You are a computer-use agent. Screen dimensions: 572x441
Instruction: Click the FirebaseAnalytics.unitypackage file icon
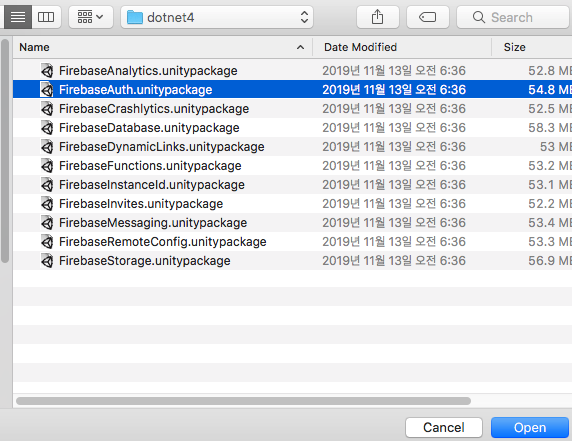point(47,70)
